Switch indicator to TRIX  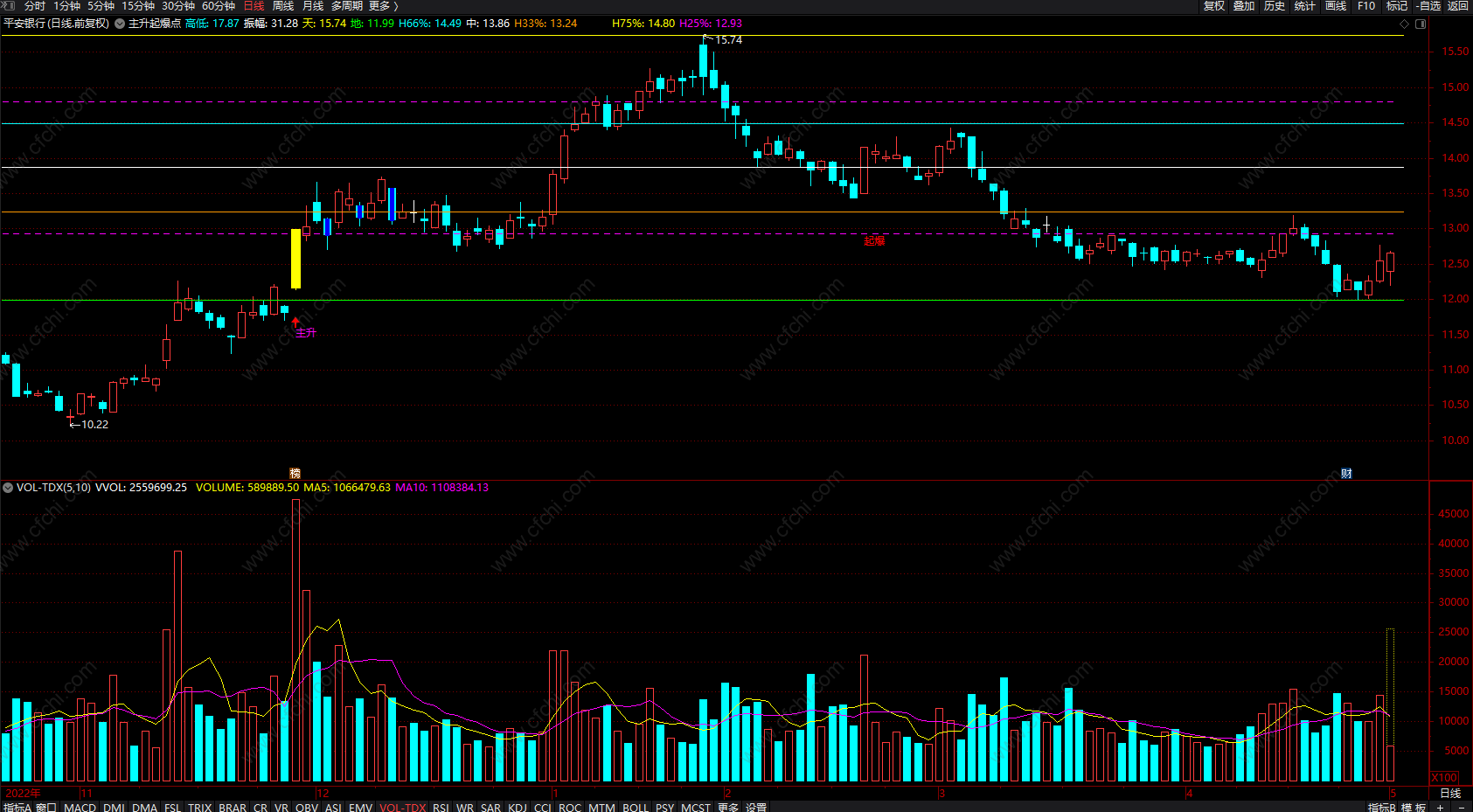pyautogui.click(x=200, y=807)
